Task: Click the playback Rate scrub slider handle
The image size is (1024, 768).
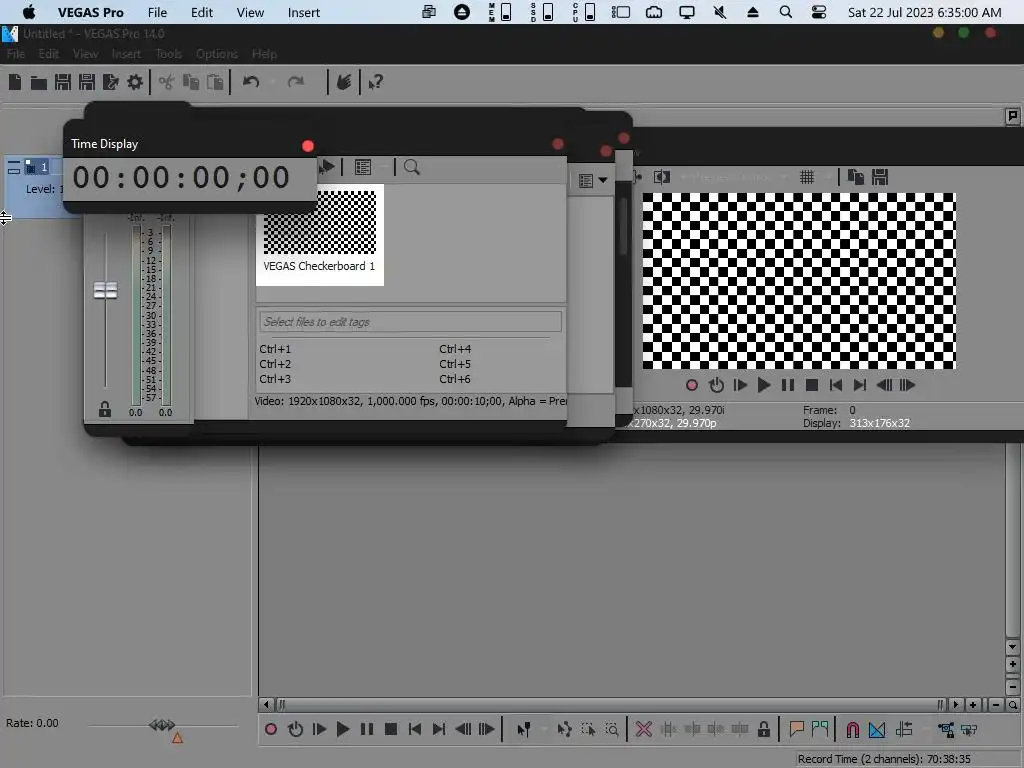Action: click(161, 725)
